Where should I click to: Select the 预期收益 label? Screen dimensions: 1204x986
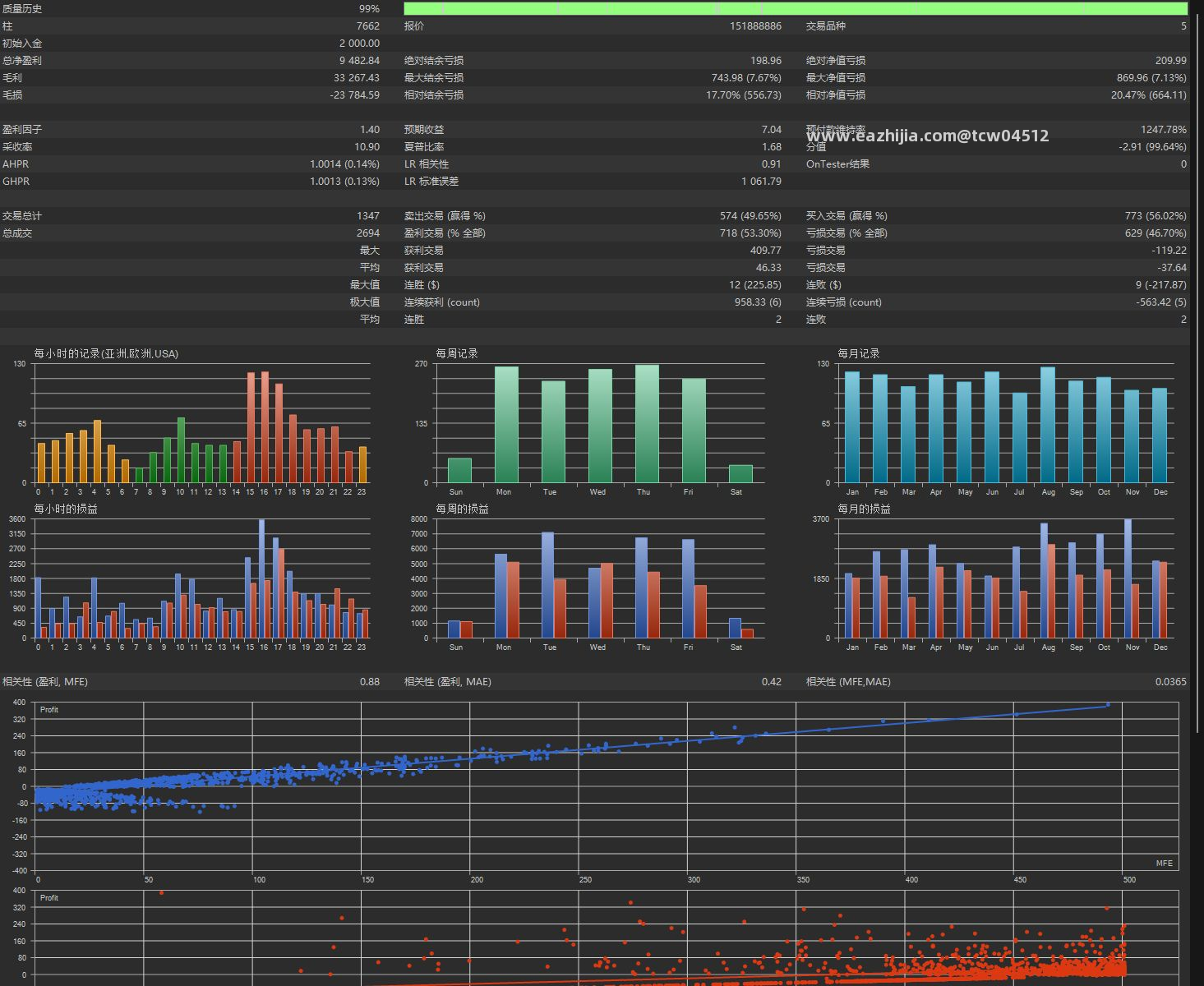point(424,130)
